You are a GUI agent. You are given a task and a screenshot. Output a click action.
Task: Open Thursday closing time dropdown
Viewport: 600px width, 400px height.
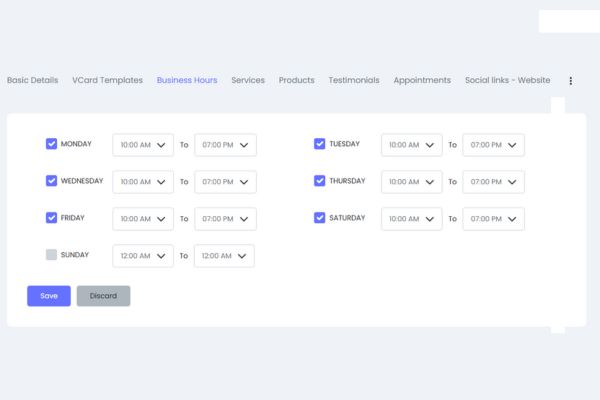(493, 182)
